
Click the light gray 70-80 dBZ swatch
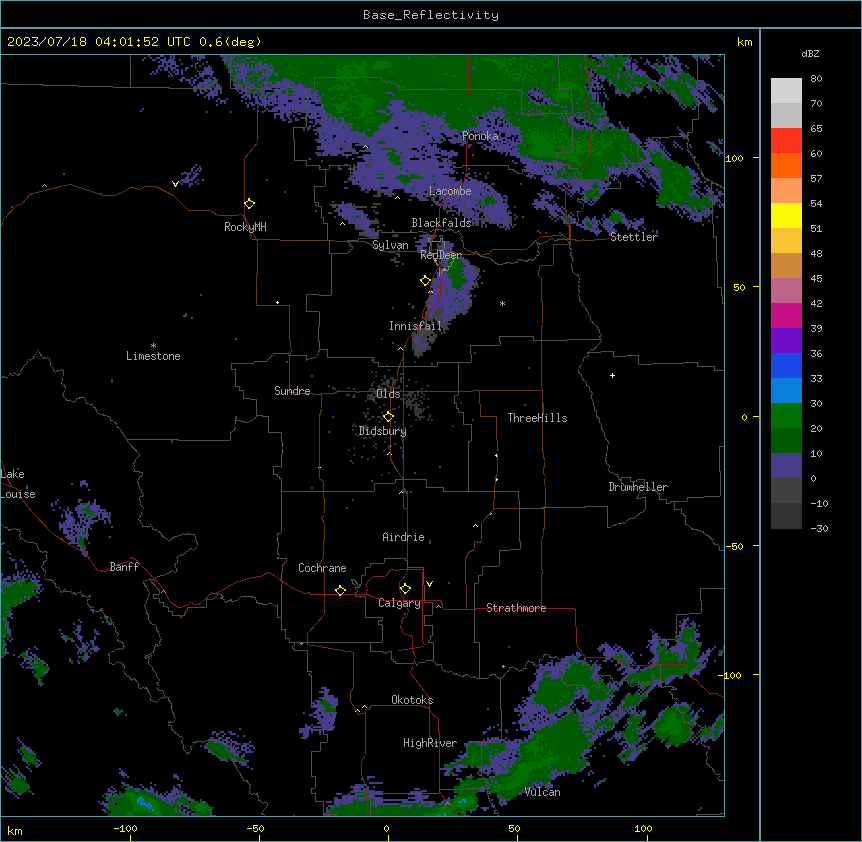pos(786,91)
